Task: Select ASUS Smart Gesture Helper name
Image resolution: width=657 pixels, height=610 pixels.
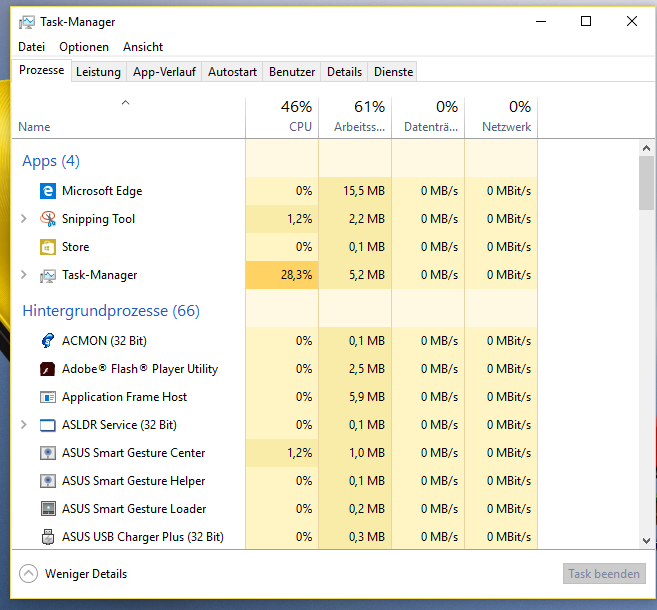Action: pos(134,481)
